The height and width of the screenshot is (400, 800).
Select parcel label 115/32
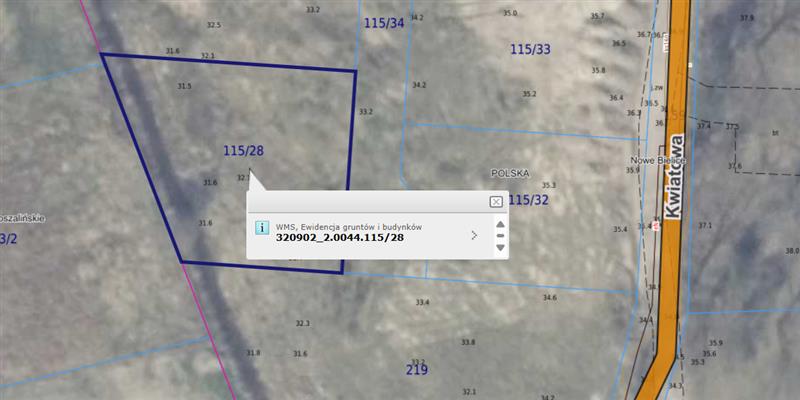tap(529, 200)
